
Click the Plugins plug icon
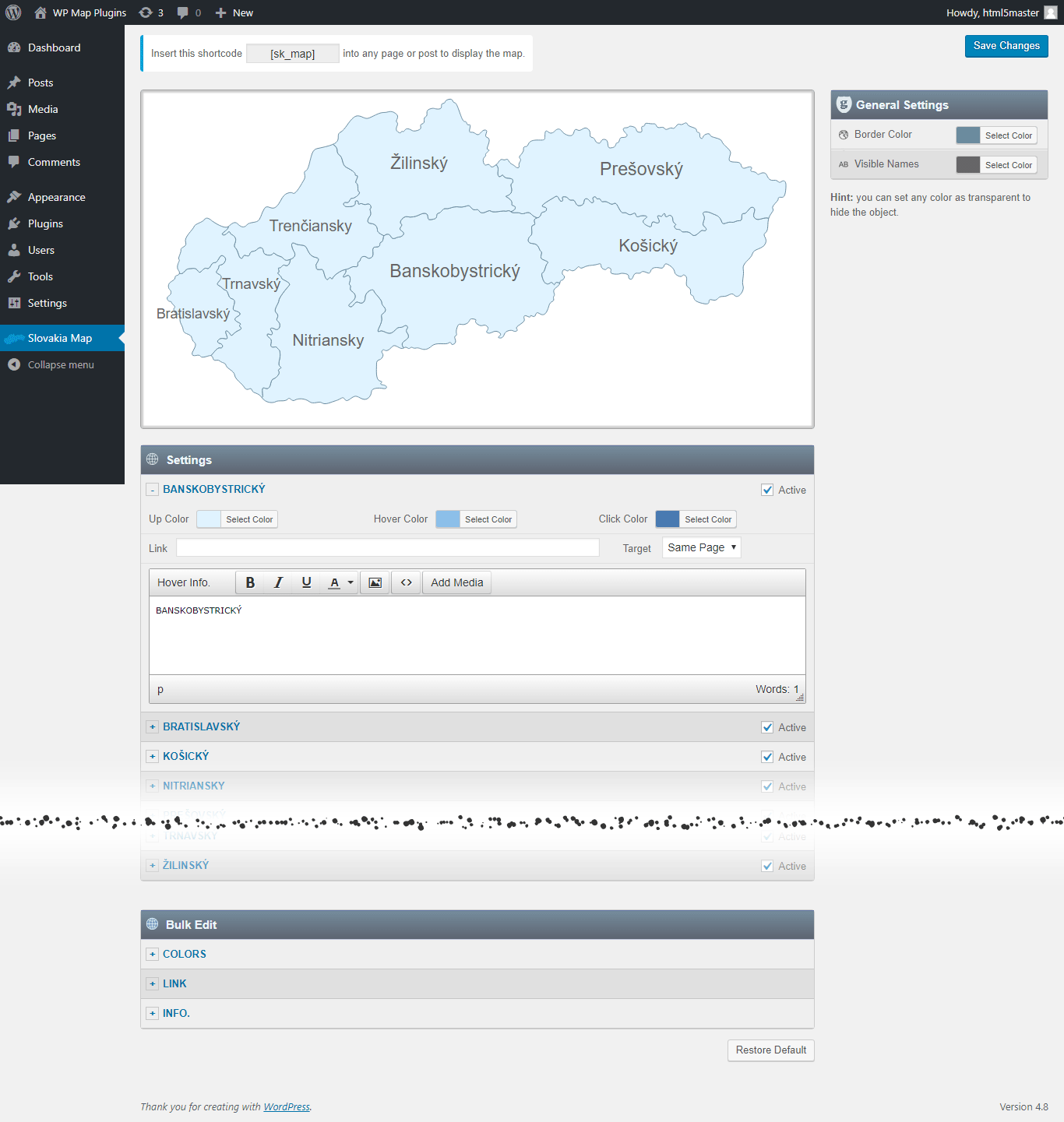[x=14, y=223]
